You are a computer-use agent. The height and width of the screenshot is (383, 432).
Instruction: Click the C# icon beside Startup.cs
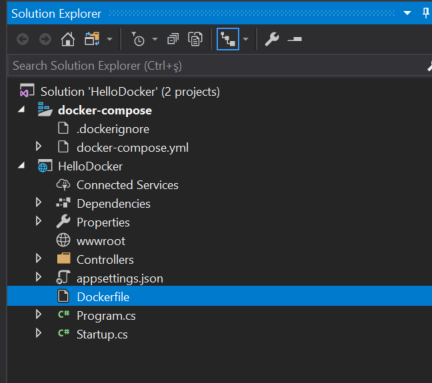coord(63,333)
